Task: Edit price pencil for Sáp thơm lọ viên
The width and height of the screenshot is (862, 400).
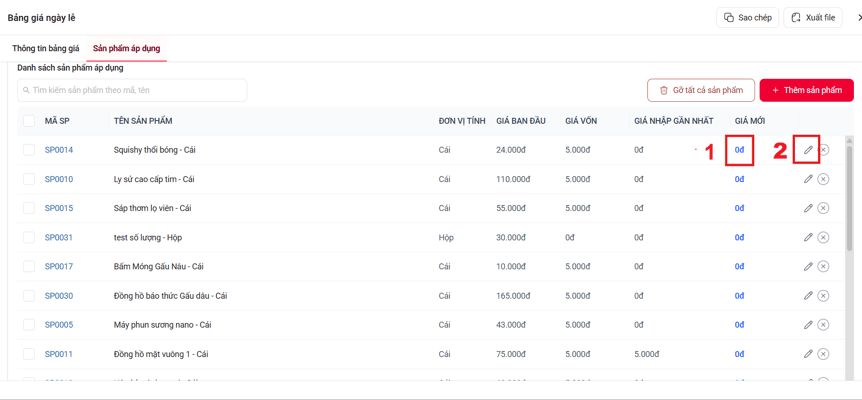Action: coord(808,208)
